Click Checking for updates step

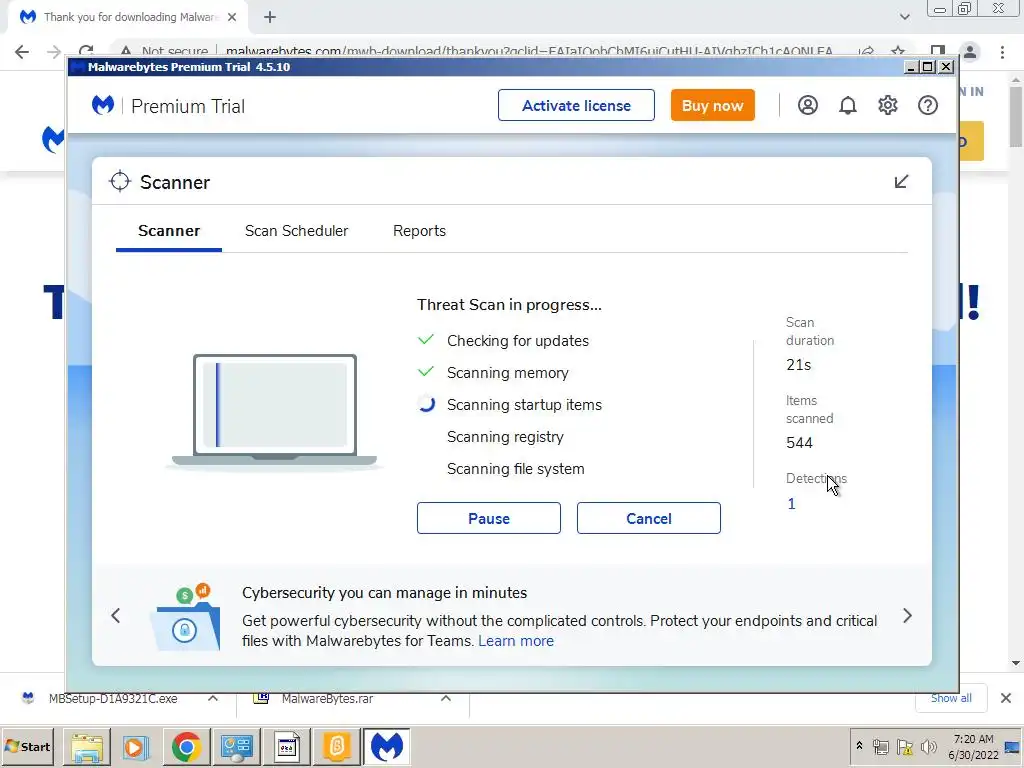[x=517, y=341]
